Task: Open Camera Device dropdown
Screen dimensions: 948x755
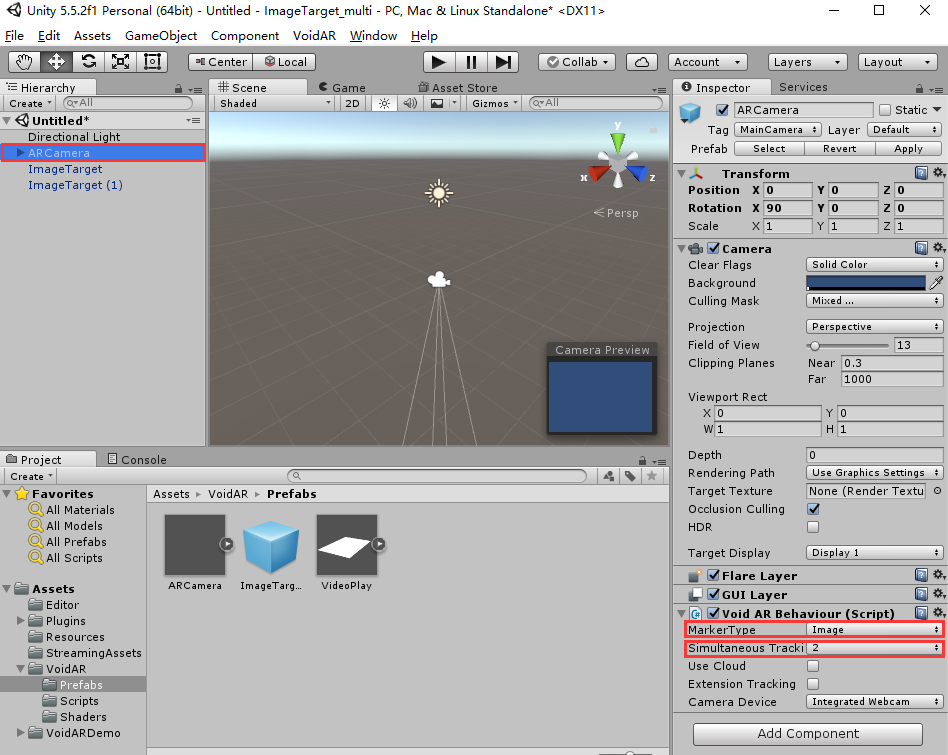Action: 874,702
